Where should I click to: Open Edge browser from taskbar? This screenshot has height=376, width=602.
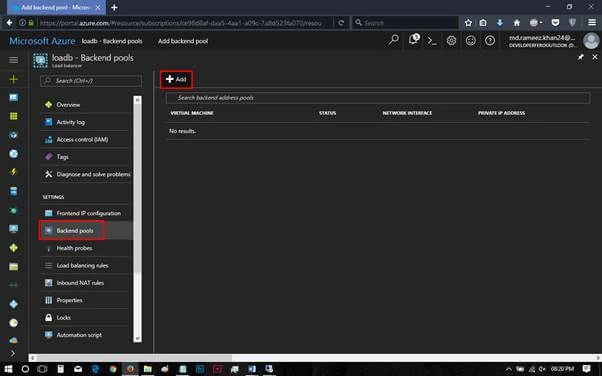[95, 369]
